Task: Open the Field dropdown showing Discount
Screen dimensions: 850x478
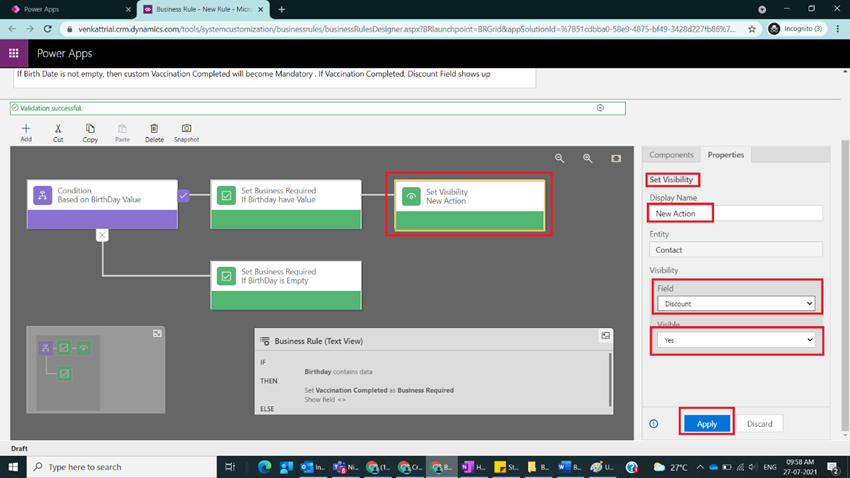Action: point(736,303)
